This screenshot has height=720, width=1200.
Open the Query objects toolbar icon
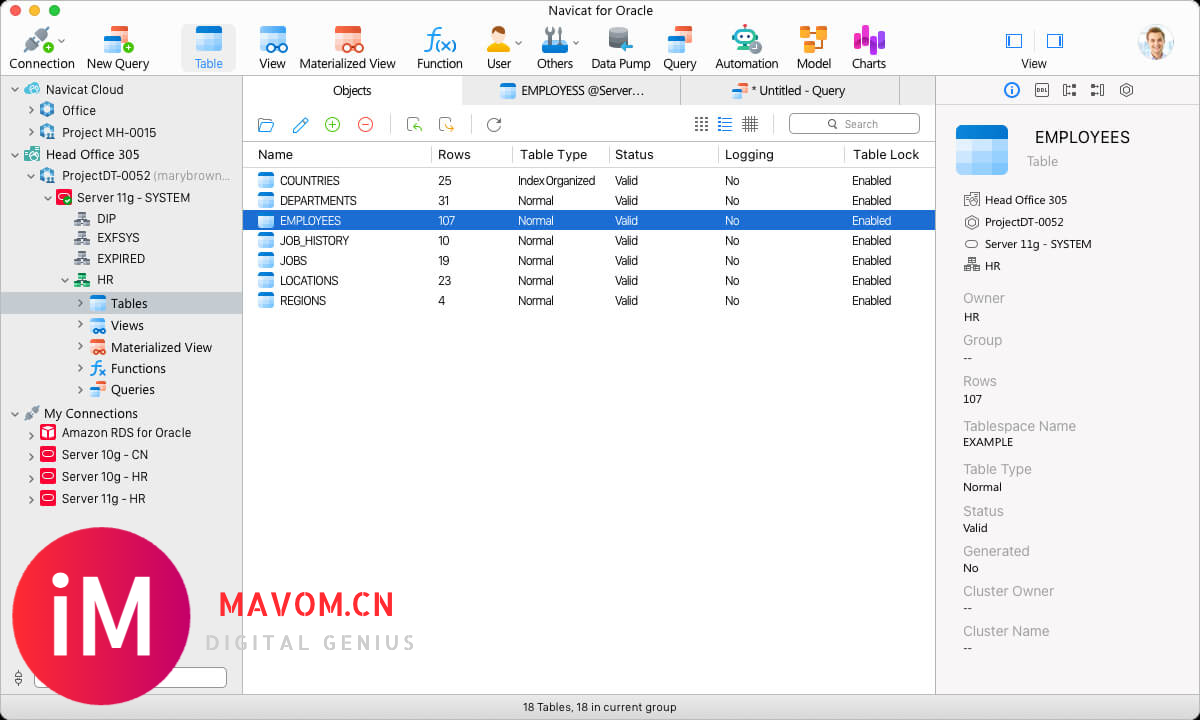tap(680, 47)
